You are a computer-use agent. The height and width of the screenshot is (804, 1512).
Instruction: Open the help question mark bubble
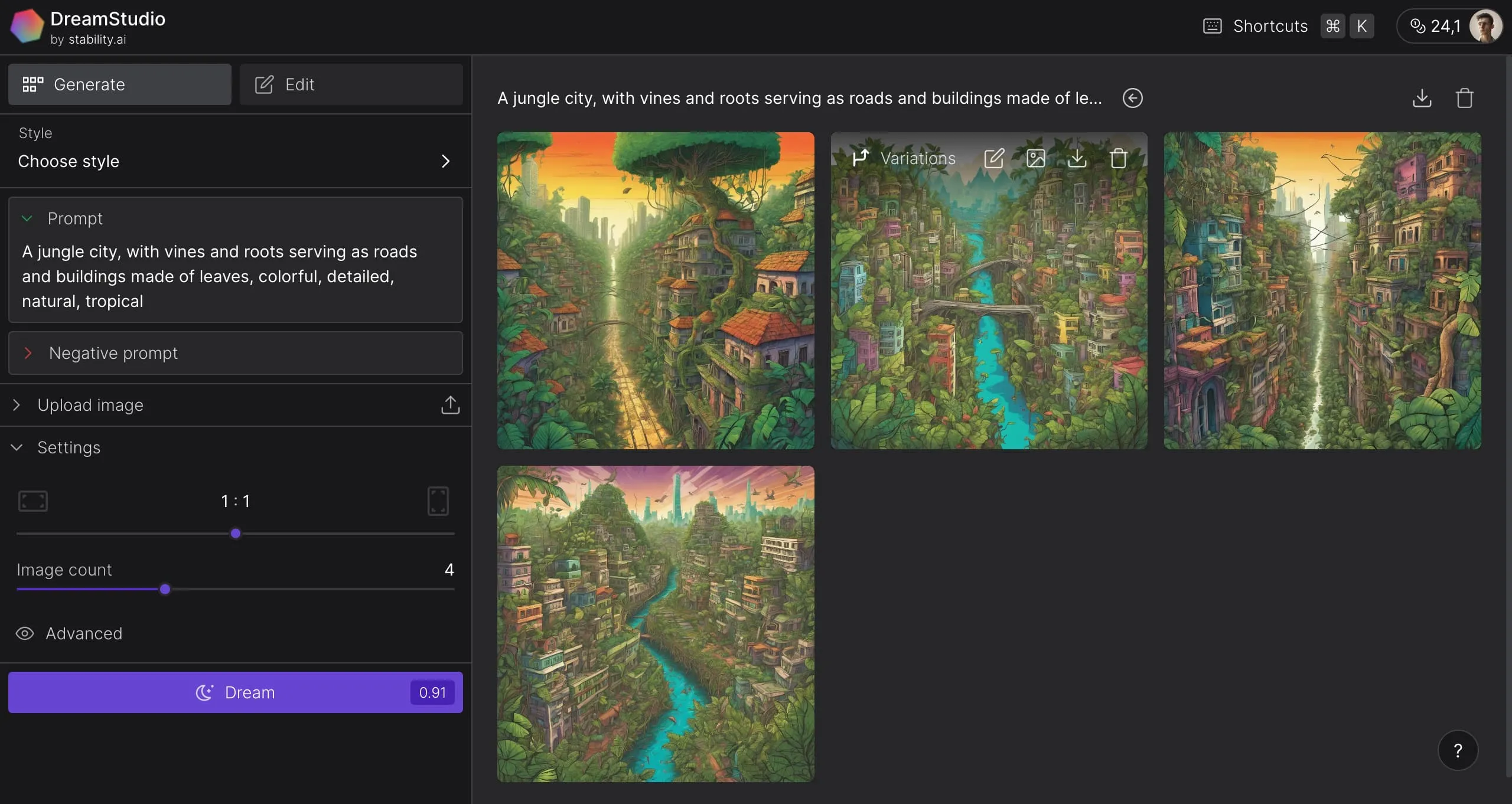pyautogui.click(x=1458, y=750)
